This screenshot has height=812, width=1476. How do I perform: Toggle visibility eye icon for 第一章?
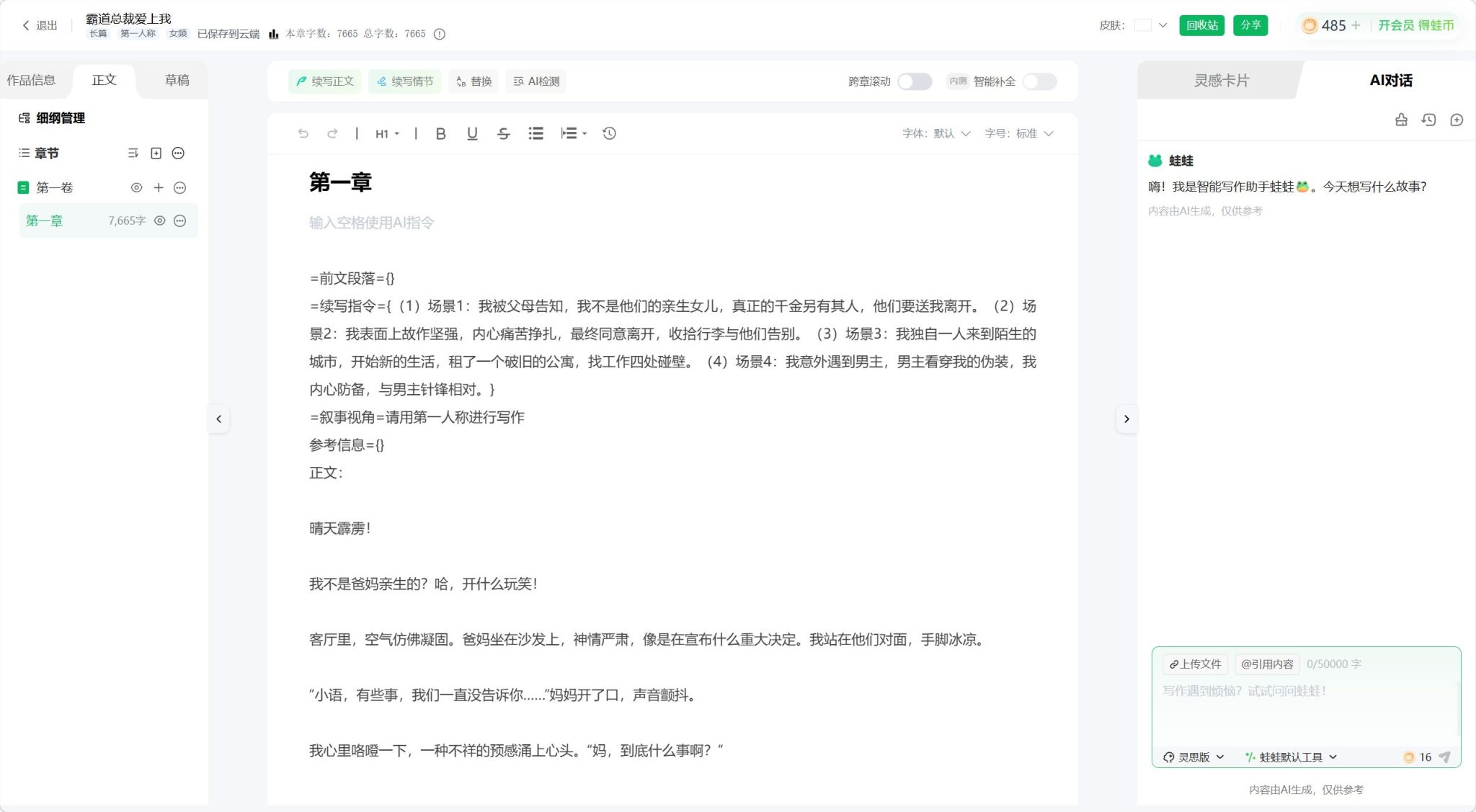160,220
